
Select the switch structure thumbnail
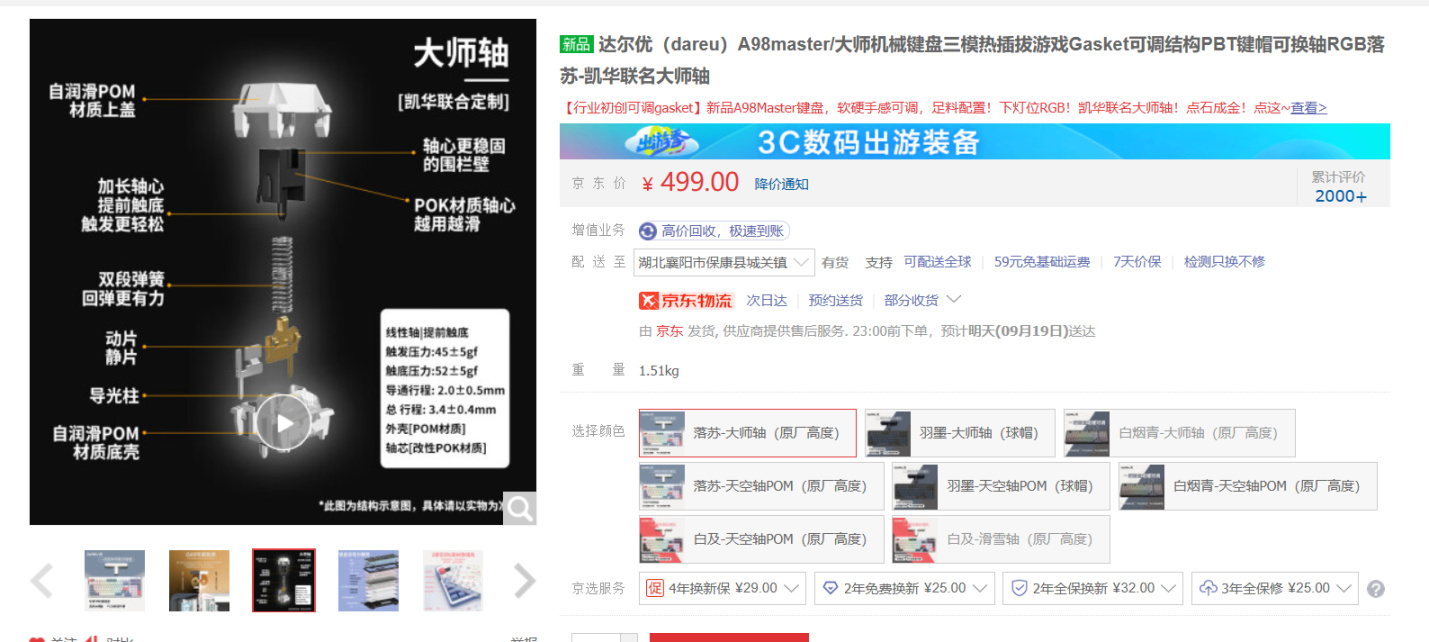284,580
